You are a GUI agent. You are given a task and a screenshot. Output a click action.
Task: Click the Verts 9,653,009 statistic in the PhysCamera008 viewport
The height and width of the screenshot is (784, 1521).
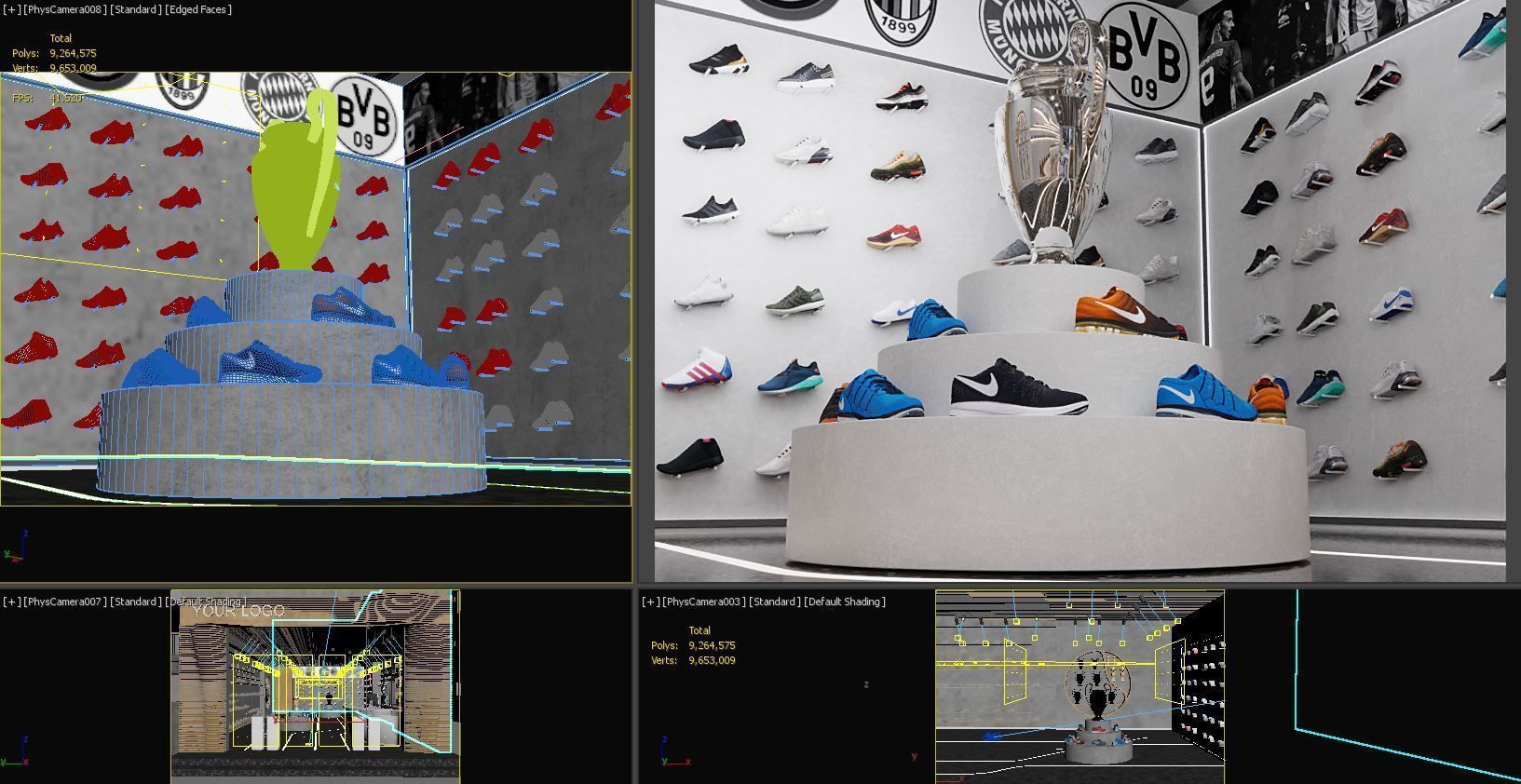pyautogui.click(x=54, y=68)
